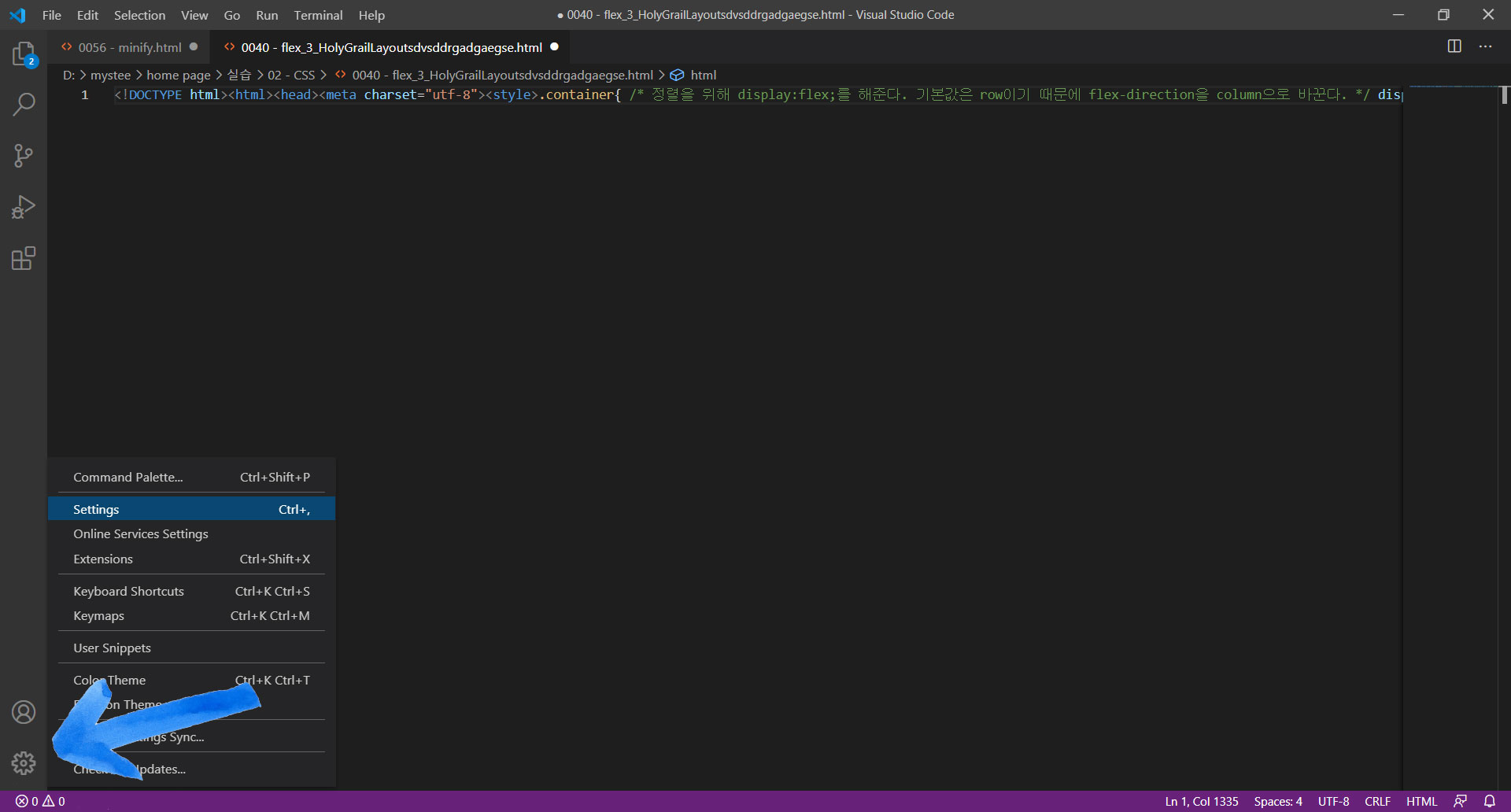Screen dimensions: 1511x812
Task: Open Online Services Settings
Action: tap(191, 533)
